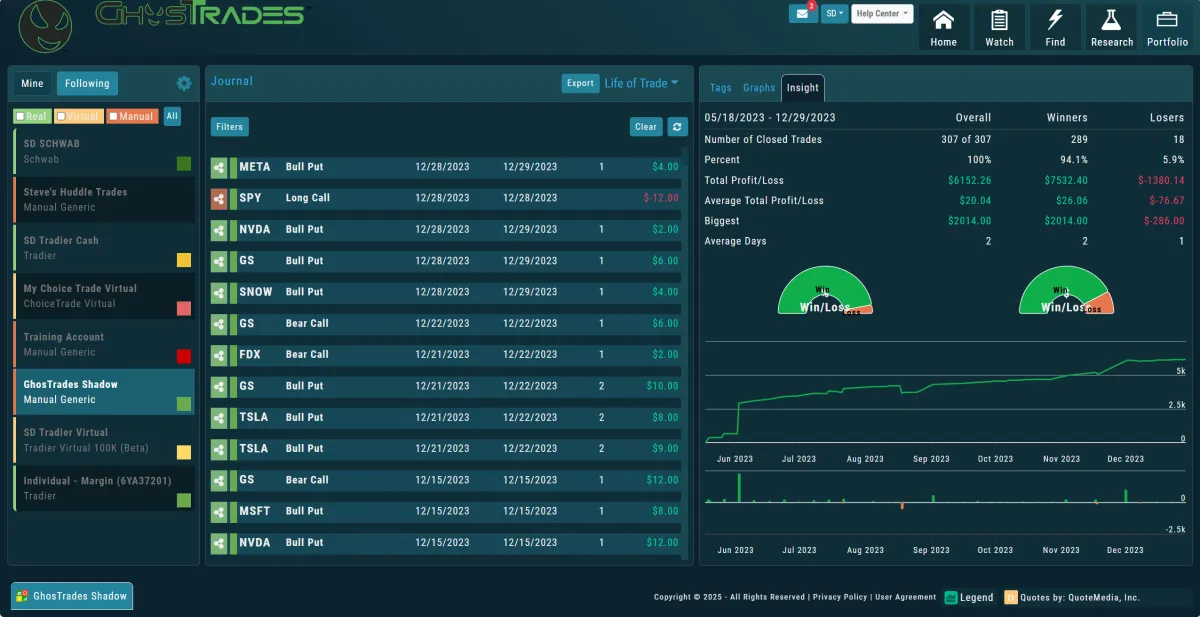
Task: Select the SD SCHWAB account
Action: (104, 151)
